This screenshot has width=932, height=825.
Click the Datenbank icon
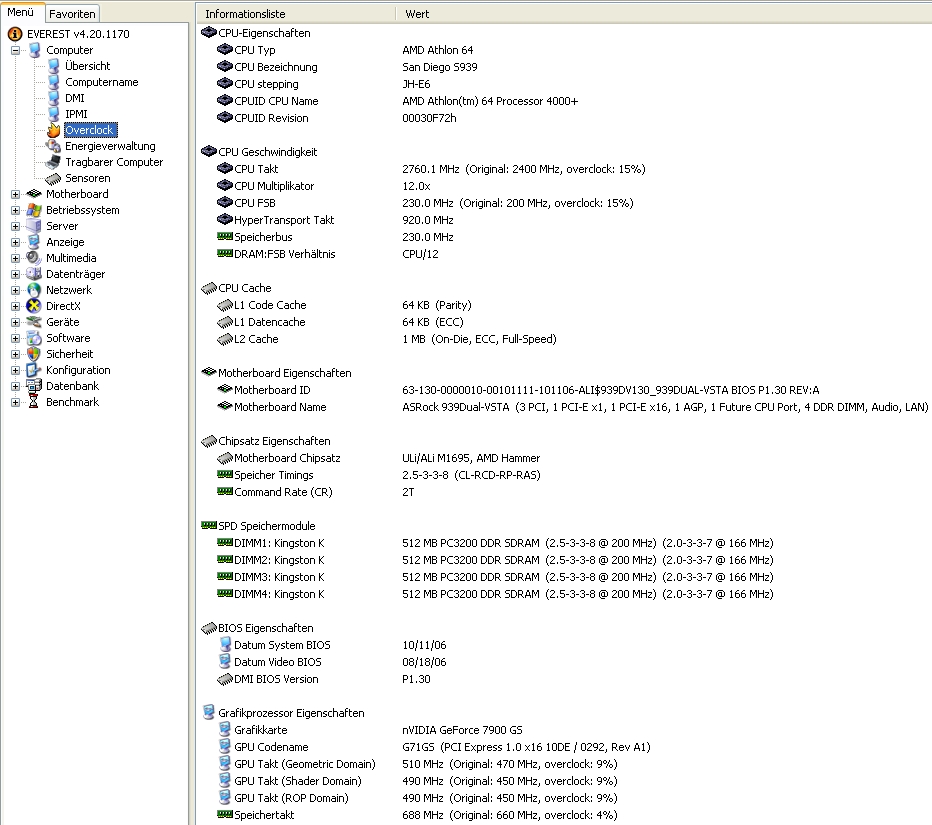(34, 386)
